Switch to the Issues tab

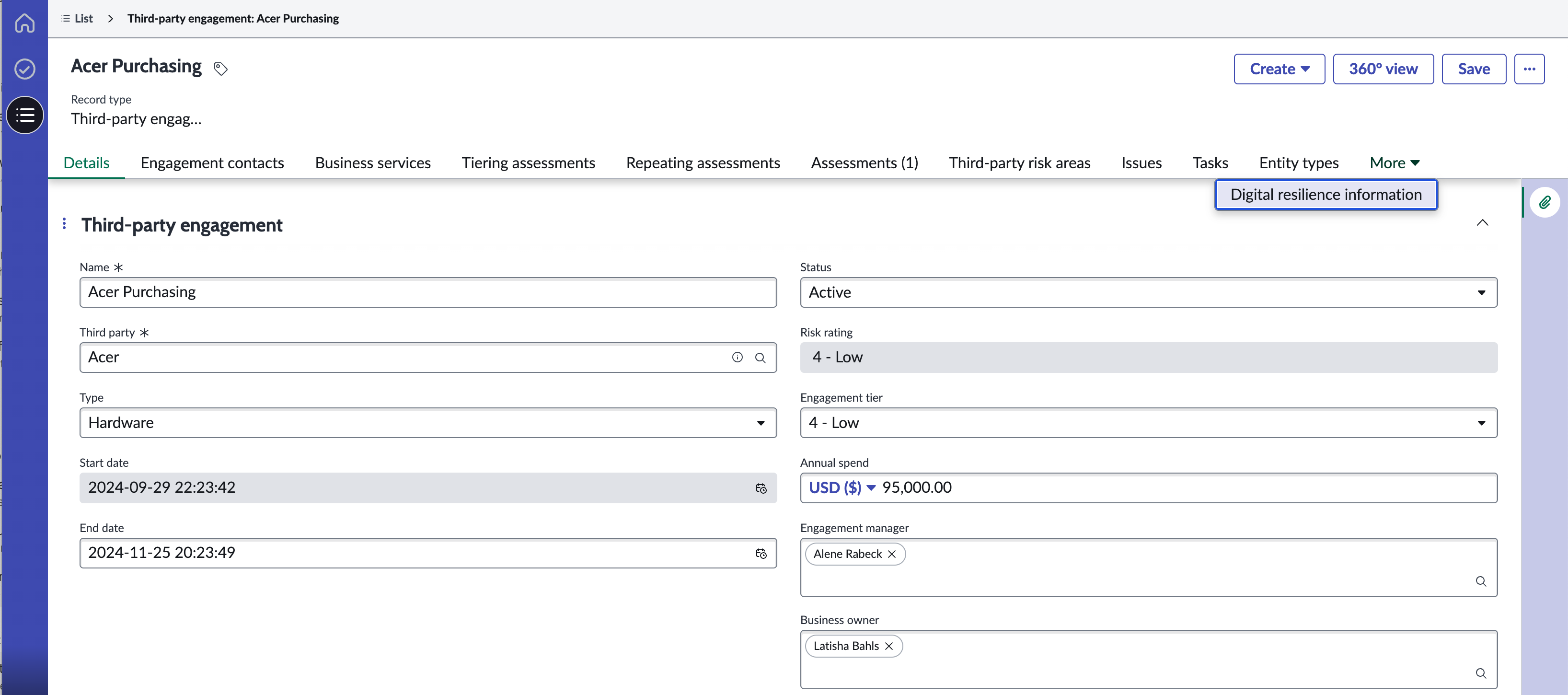point(1141,162)
